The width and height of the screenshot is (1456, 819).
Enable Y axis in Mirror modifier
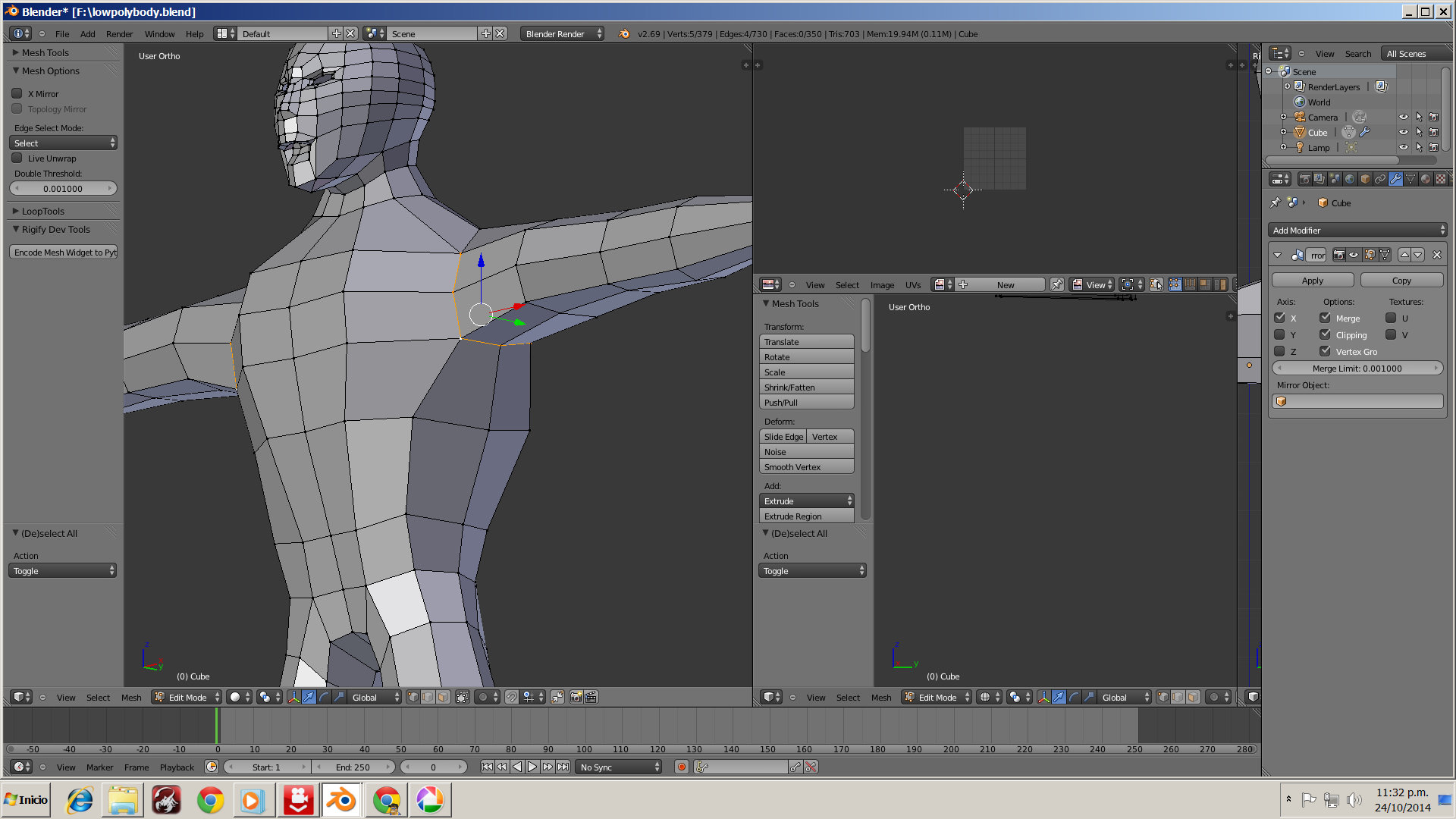coord(1280,334)
